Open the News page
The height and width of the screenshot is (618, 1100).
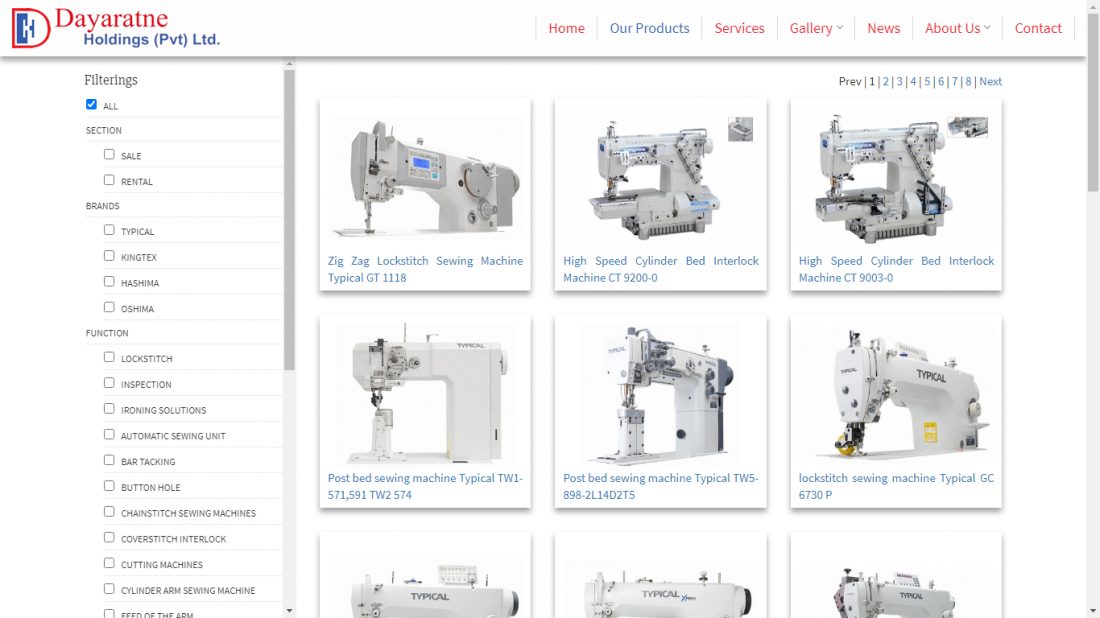click(883, 28)
